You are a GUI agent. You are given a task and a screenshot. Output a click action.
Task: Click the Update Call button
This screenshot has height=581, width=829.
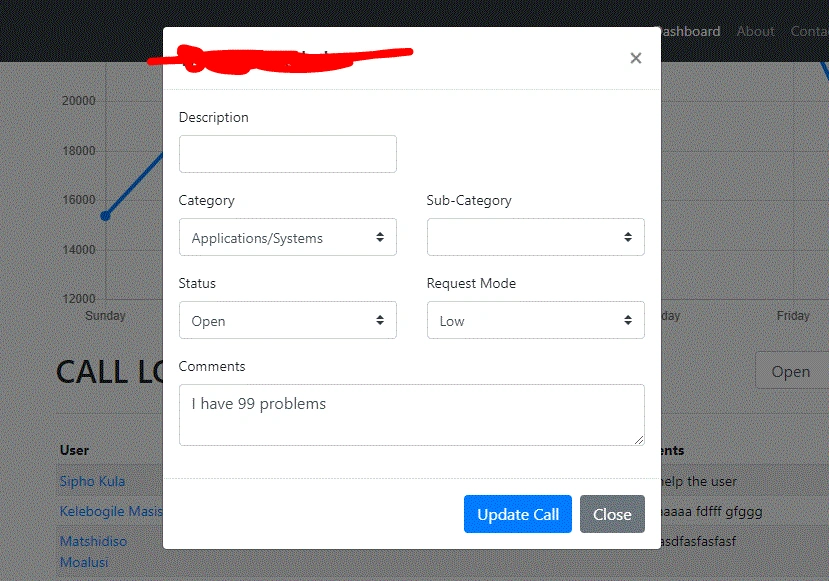tap(518, 514)
